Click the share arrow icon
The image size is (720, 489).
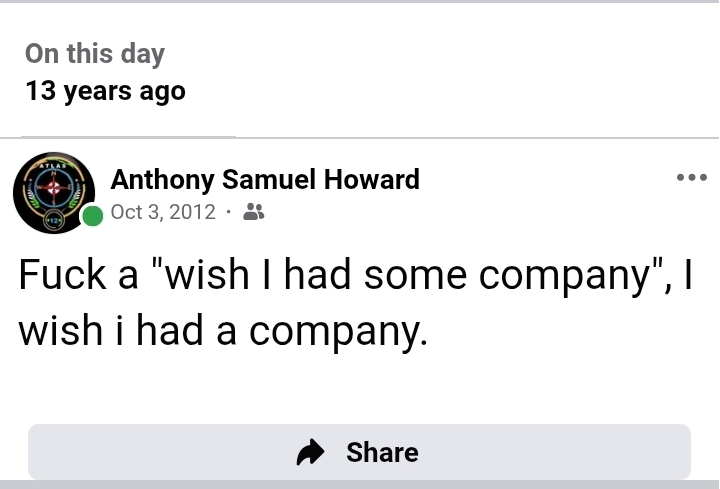[312, 453]
